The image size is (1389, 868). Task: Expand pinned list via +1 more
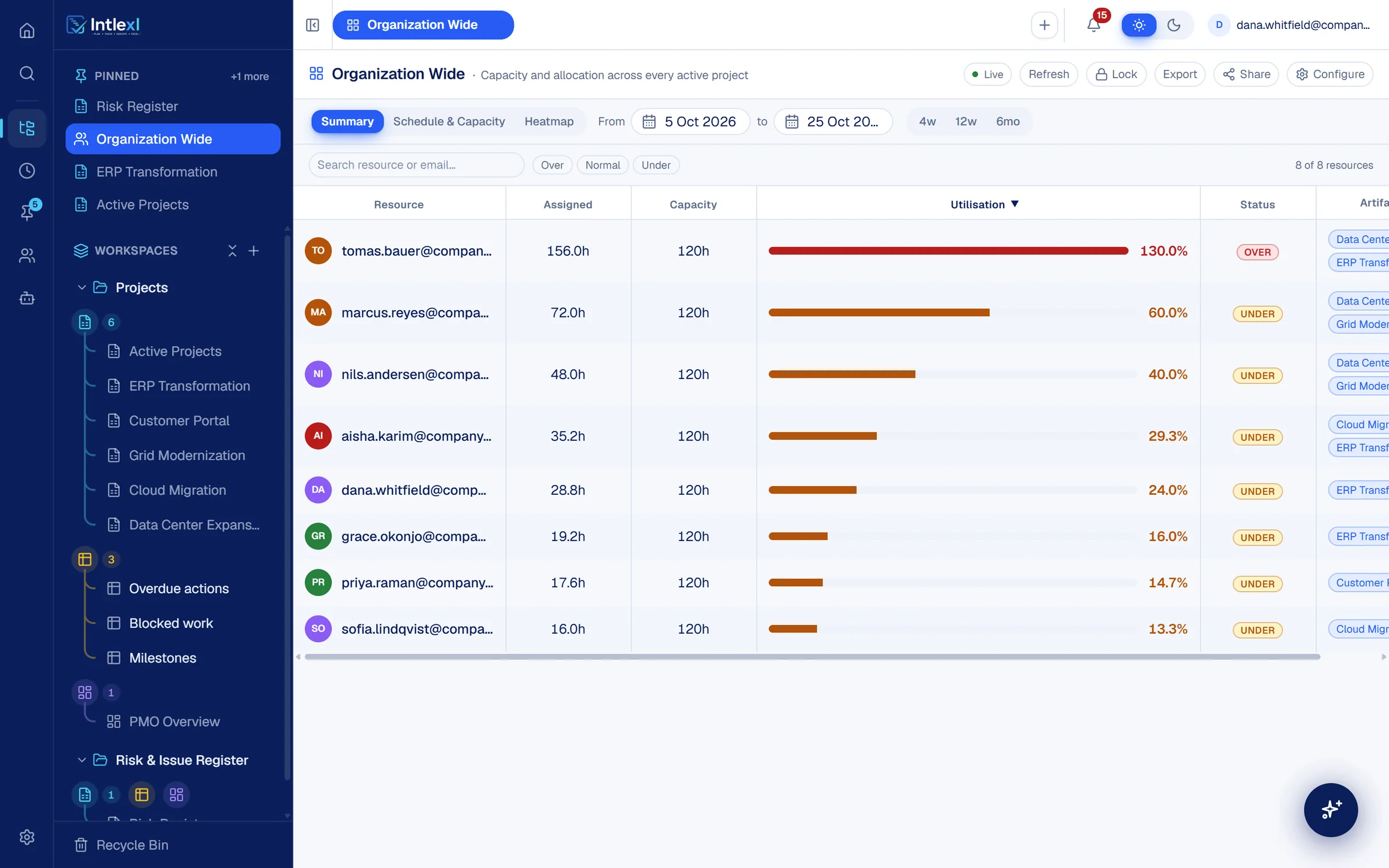pyautogui.click(x=249, y=76)
